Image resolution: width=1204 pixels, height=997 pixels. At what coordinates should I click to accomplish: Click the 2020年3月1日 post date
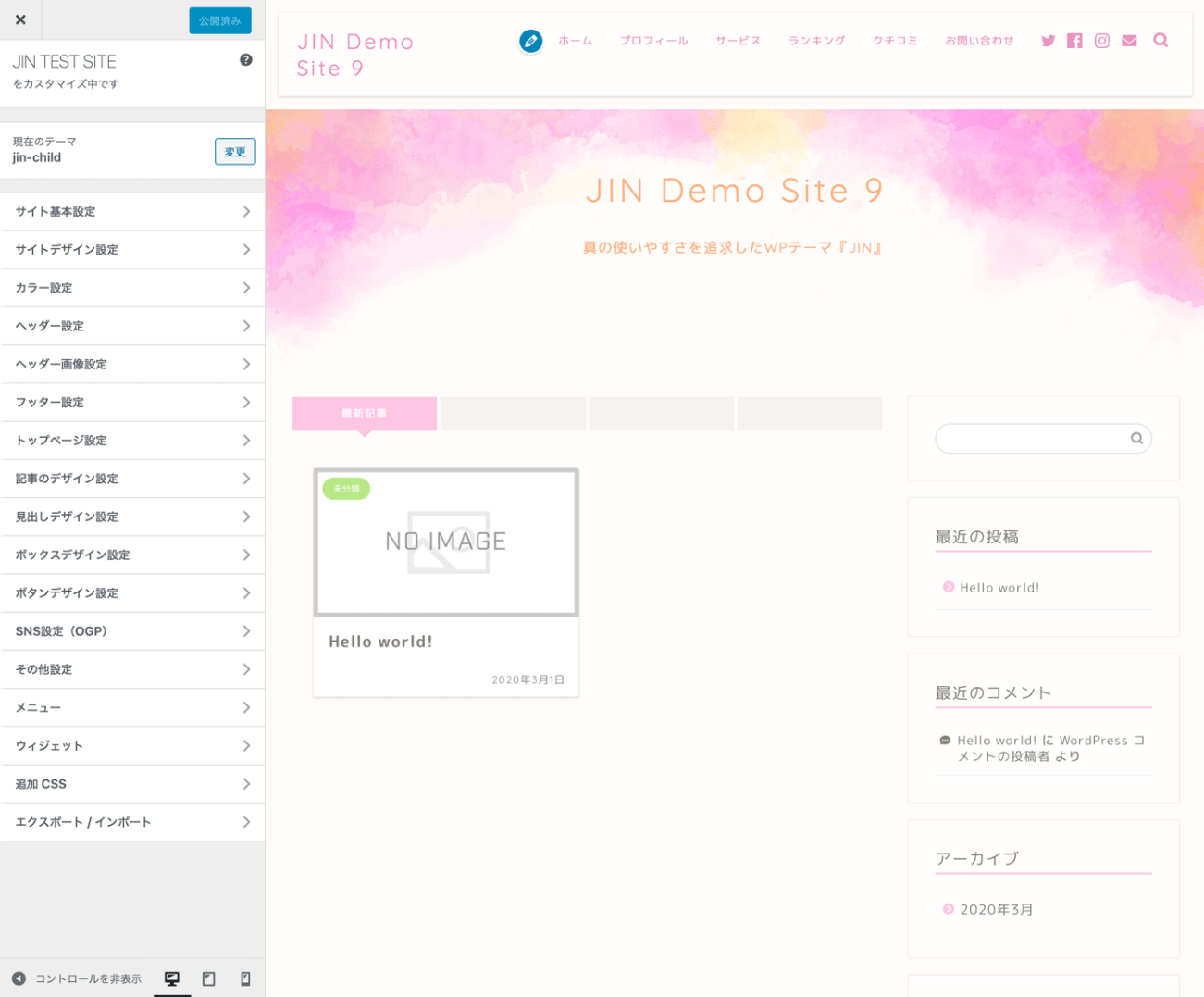tap(528, 679)
